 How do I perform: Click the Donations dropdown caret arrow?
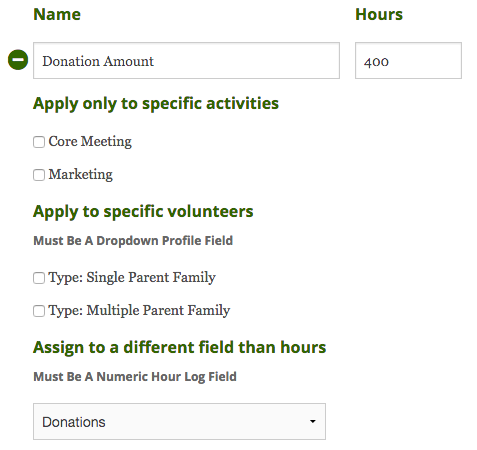point(313,422)
